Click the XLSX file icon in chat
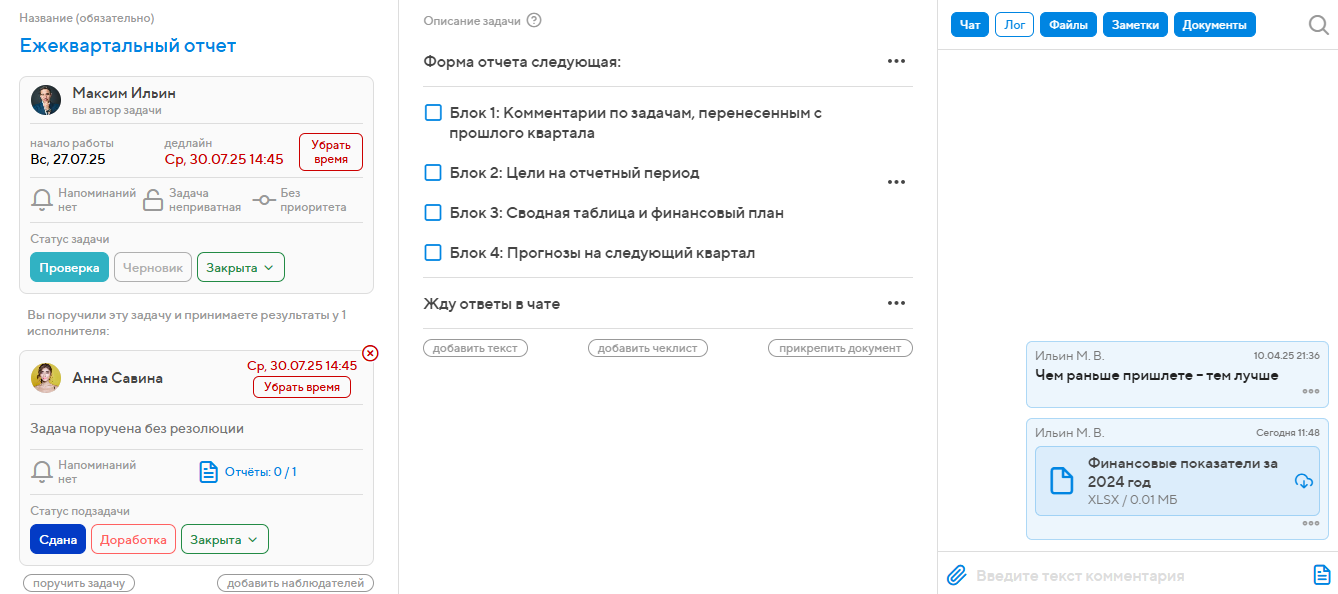 click(1061, 481)
